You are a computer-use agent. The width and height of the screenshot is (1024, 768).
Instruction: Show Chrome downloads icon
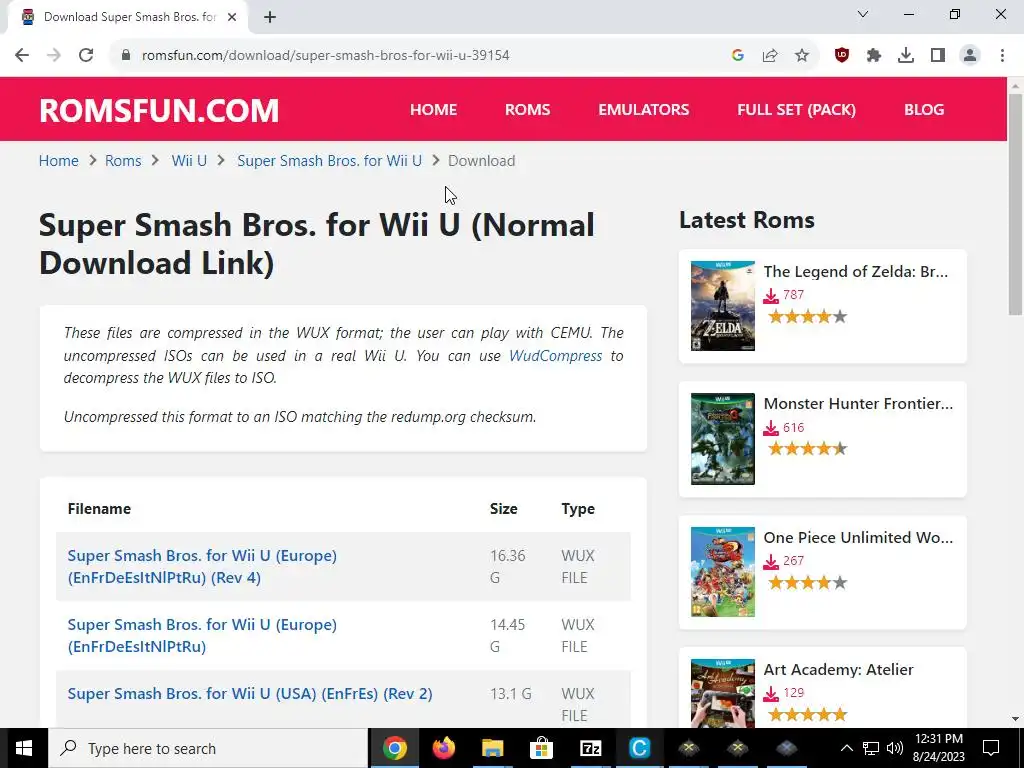click(x=906, y=56)
